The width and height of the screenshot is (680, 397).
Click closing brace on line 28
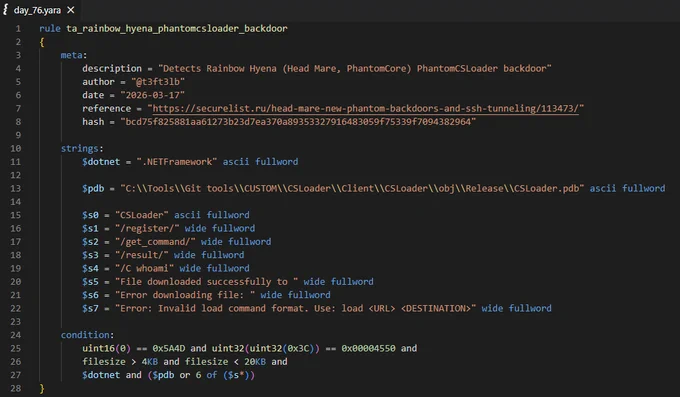(x=42, y=389)
